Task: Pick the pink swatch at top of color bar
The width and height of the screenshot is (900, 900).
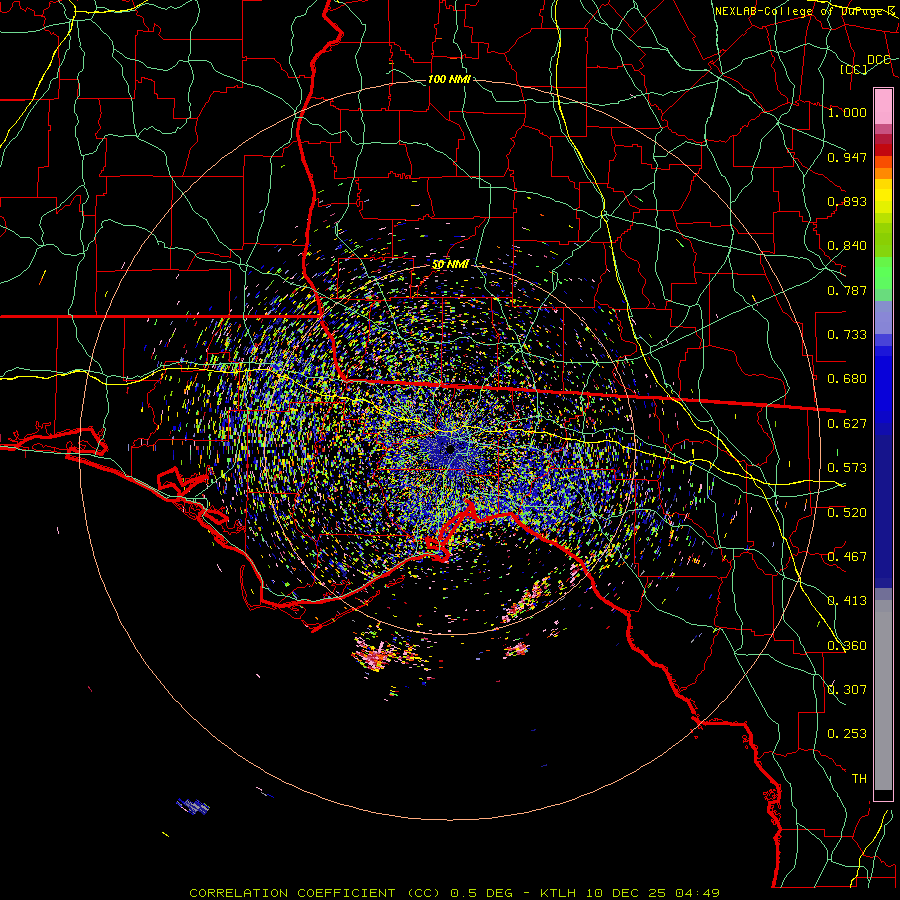Action: [883, 106]
